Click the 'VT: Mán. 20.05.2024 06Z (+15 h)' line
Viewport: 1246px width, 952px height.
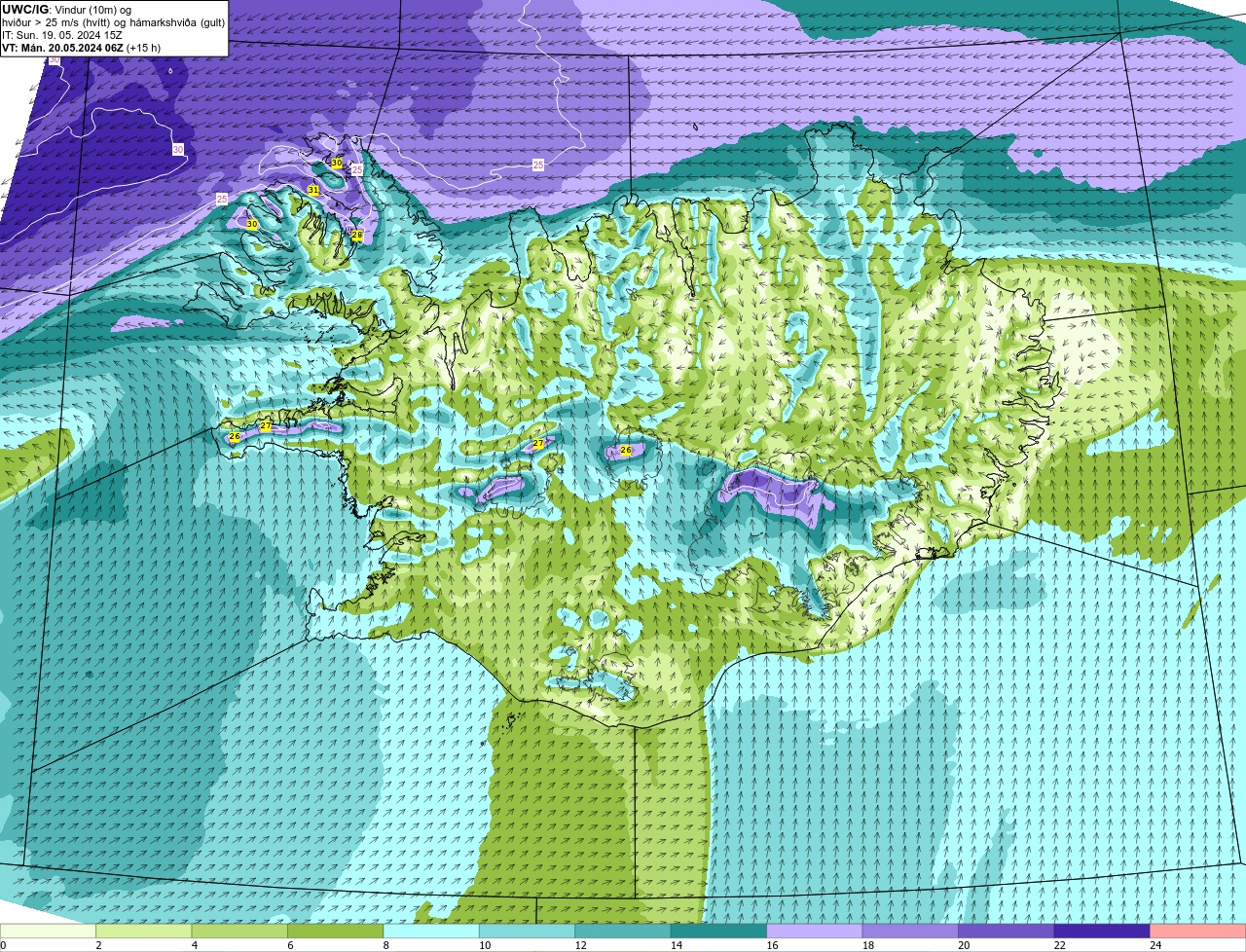[82, 48]
